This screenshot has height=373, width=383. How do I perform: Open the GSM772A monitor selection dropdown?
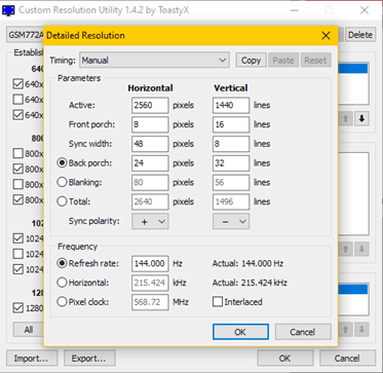tap(25, 35)
